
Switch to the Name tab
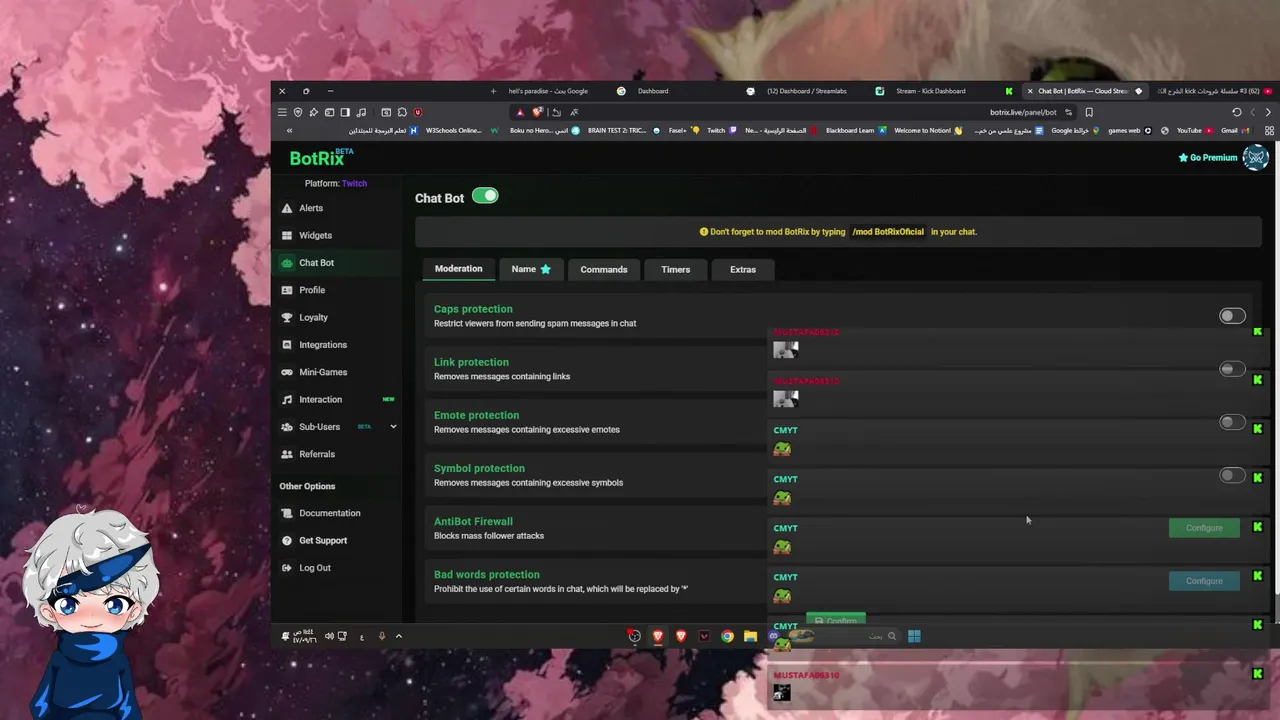pyautogui.click(x=531, y=269)
